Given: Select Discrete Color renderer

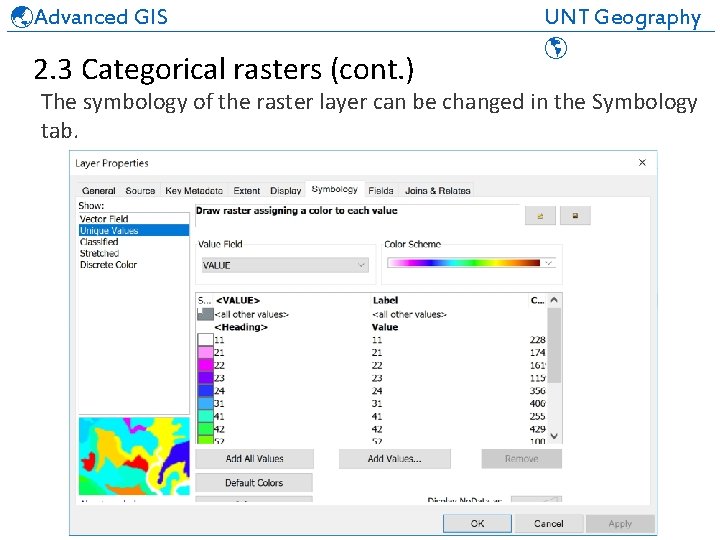Looking at the screenshot, I should 134,264.
